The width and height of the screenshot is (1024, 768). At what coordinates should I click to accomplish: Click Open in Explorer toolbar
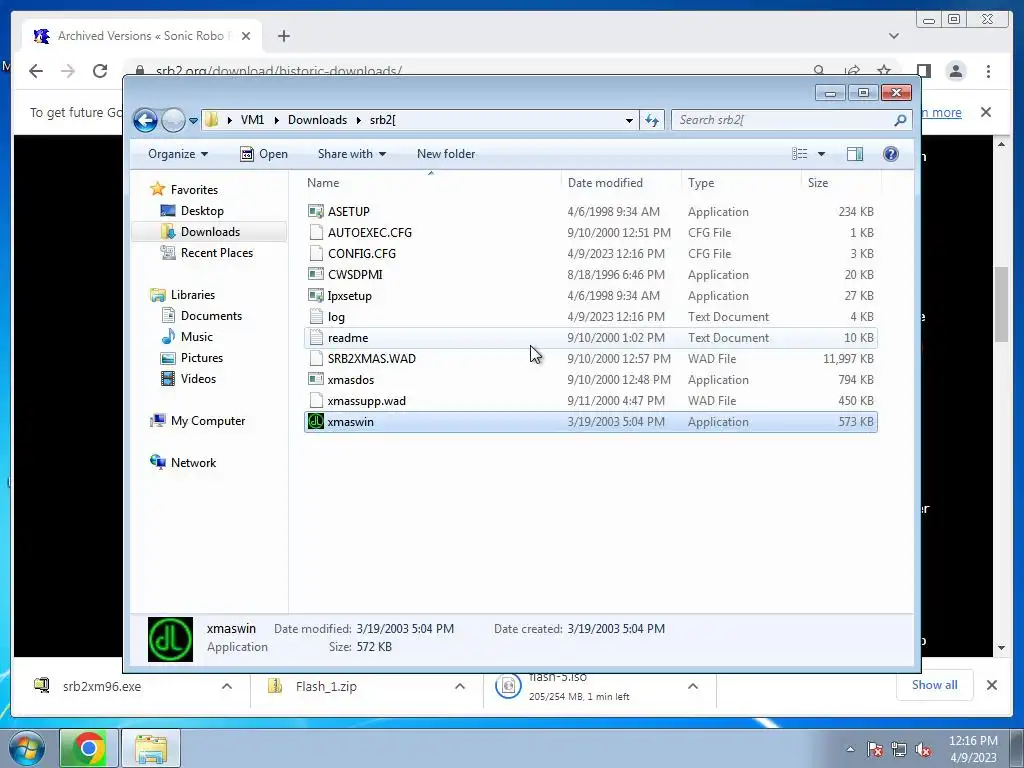264,154
